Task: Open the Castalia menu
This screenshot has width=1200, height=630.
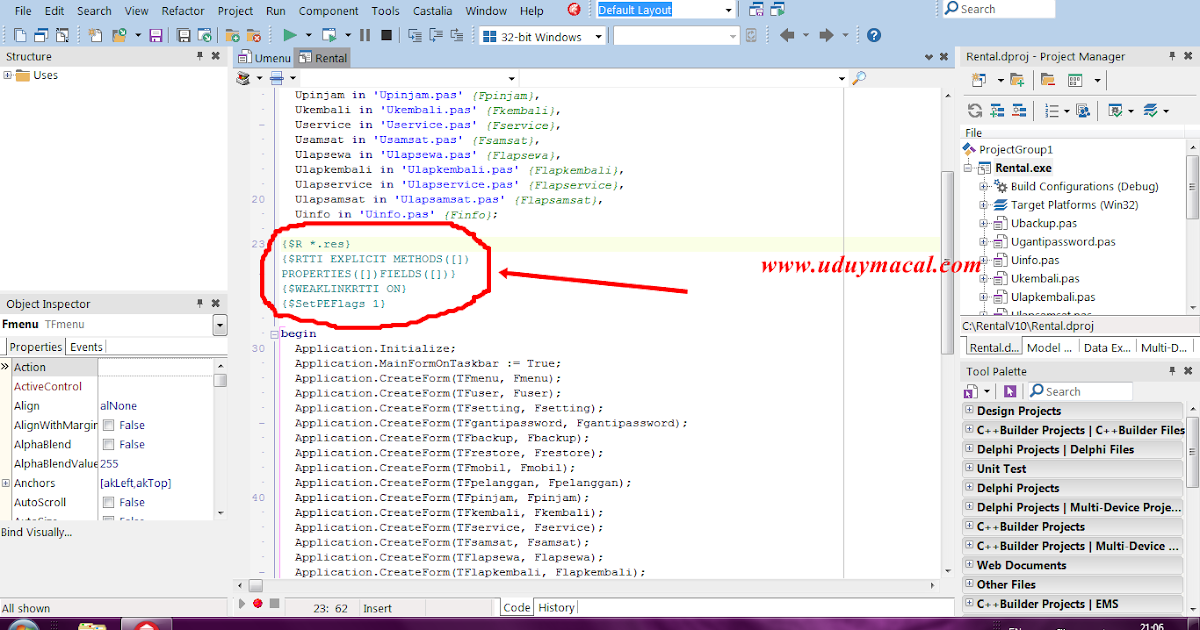Action: coord(431,10)
